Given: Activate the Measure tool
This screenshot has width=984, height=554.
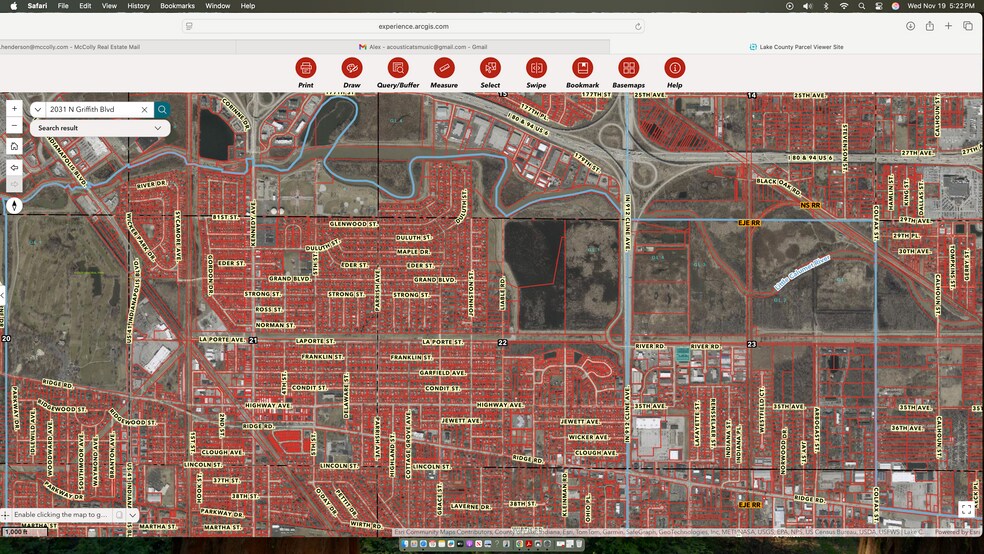Looking at the screenshot, I should (x=444, y=68).
